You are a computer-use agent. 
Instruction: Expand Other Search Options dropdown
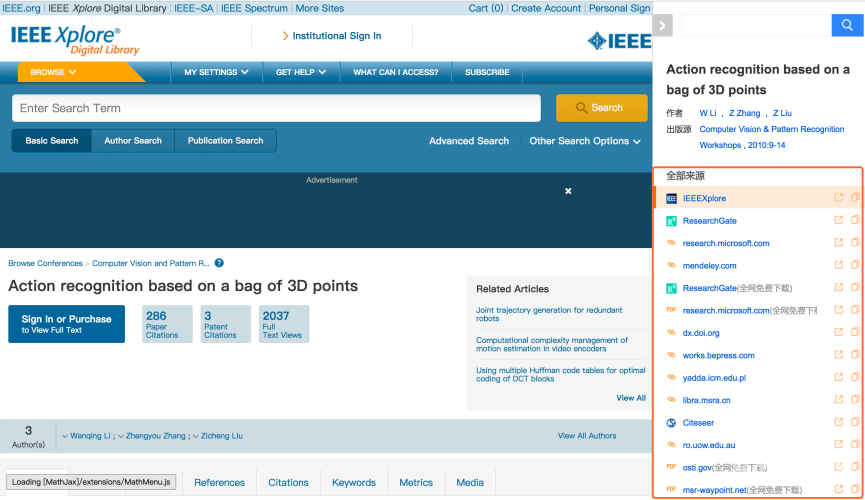(x=585, y=141)
